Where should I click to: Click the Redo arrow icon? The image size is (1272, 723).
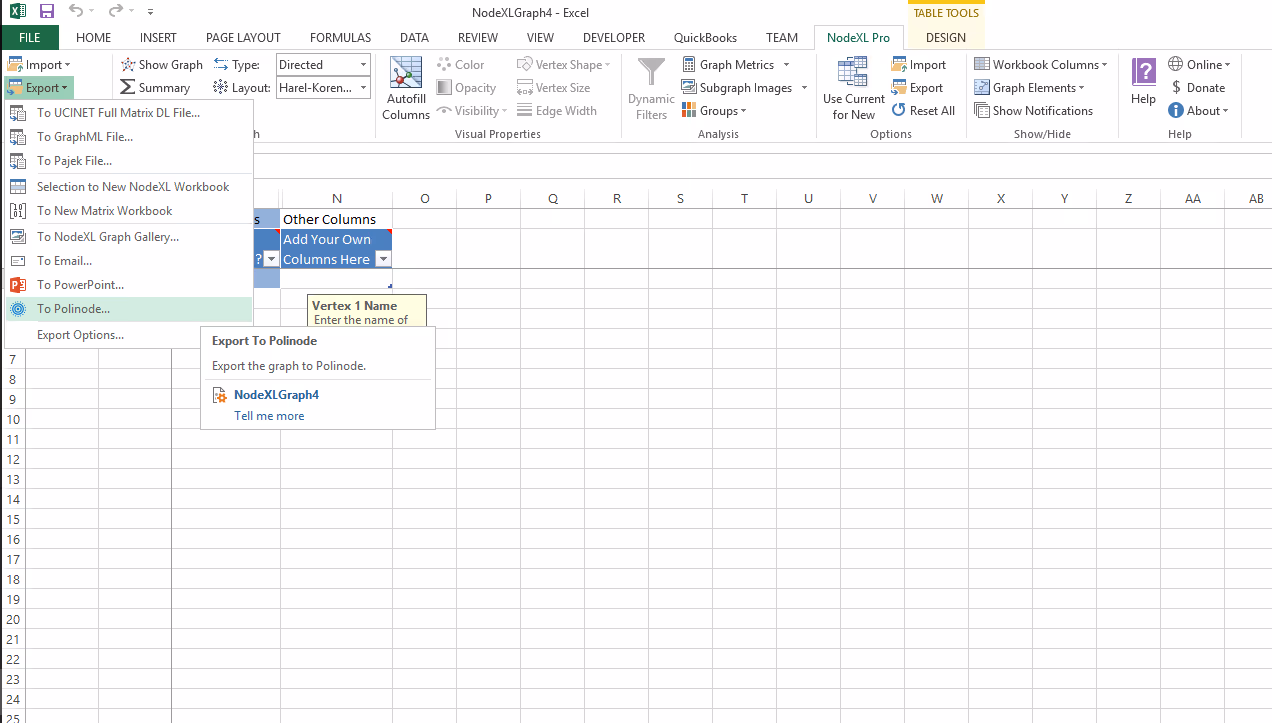115,12
